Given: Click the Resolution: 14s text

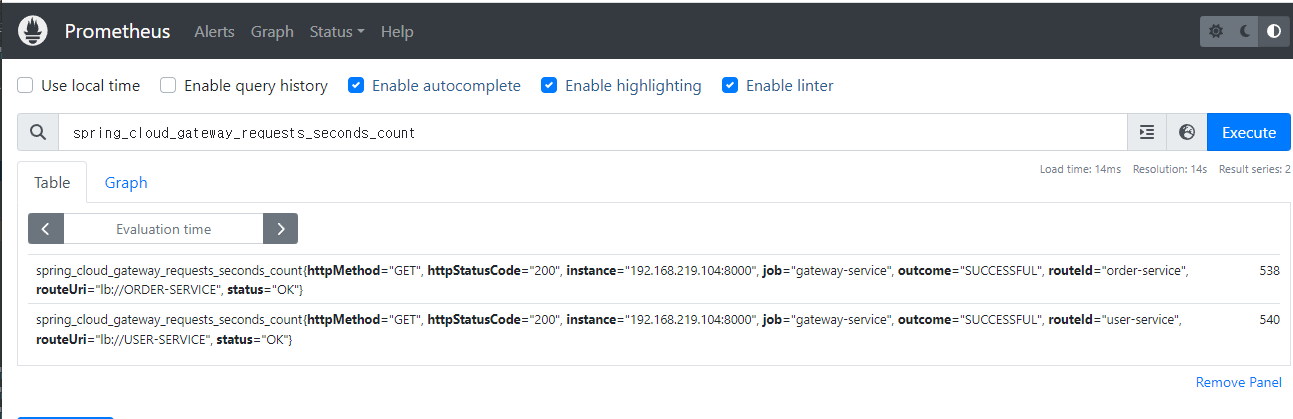Looking at the screenshot, I should pos(1170,169).
